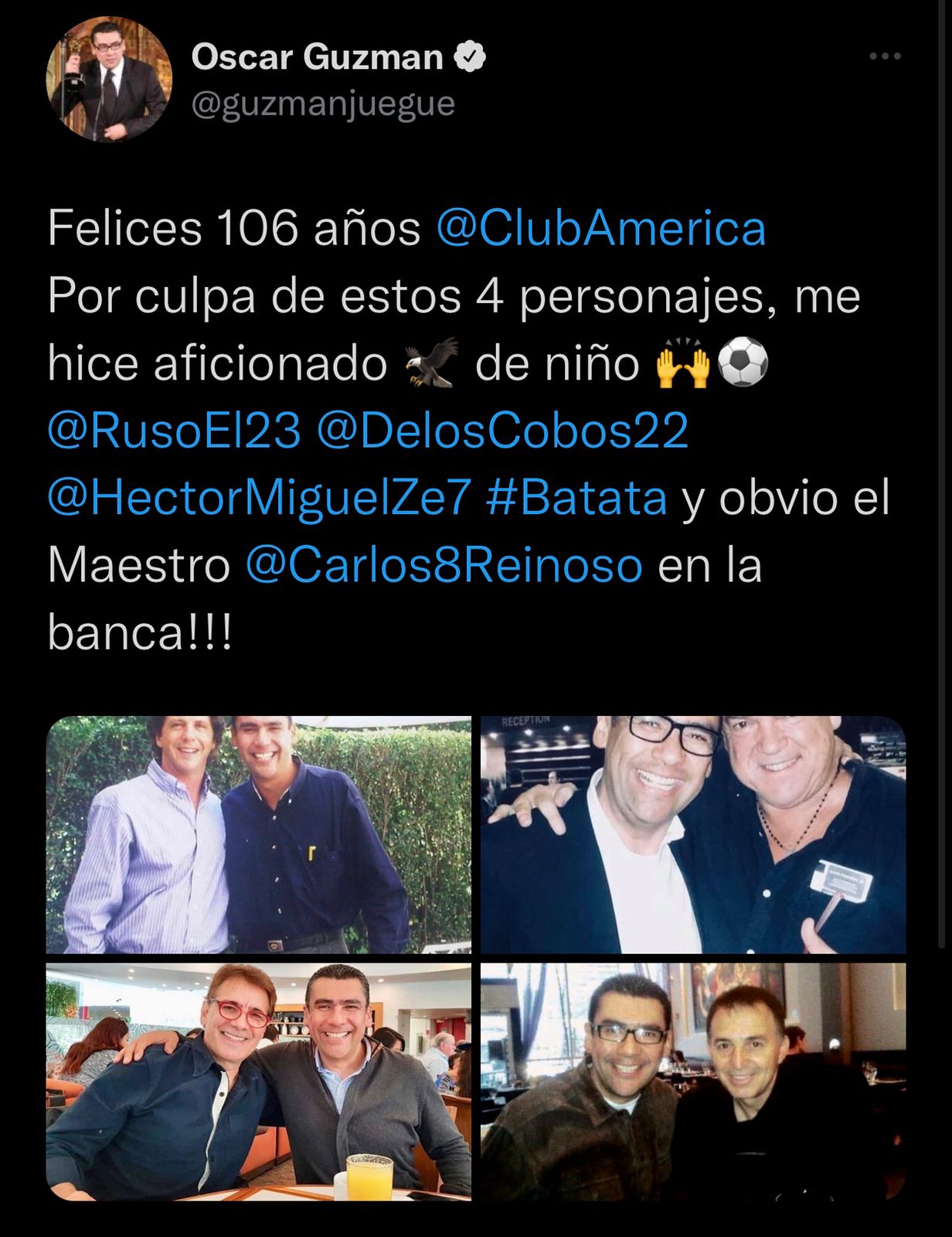Open Oscar Guzman's profile avatar
Viewport: 952px width, 1237px height.
tap(109, 79)
